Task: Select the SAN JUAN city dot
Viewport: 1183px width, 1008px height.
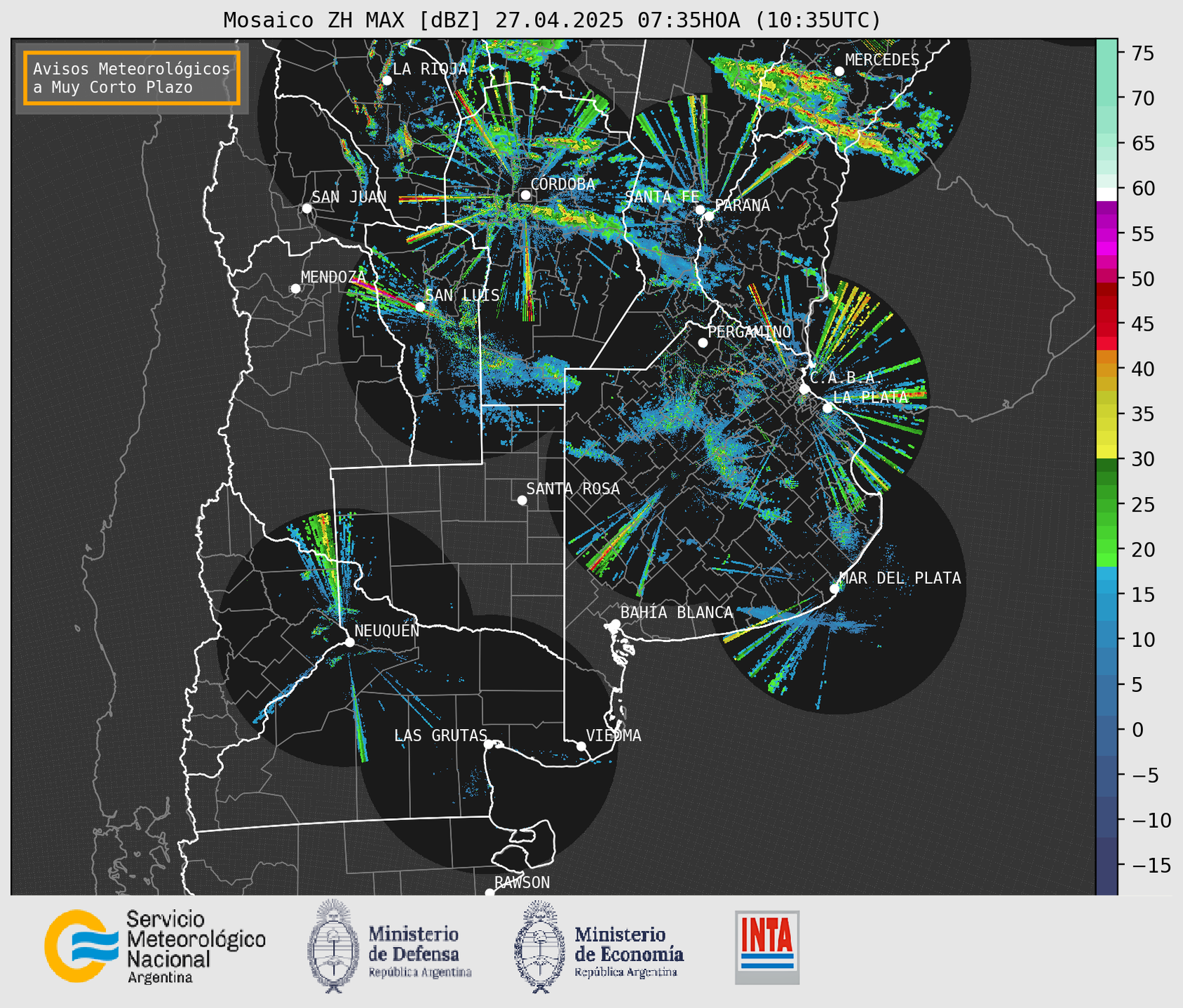Action: (306, 208)
